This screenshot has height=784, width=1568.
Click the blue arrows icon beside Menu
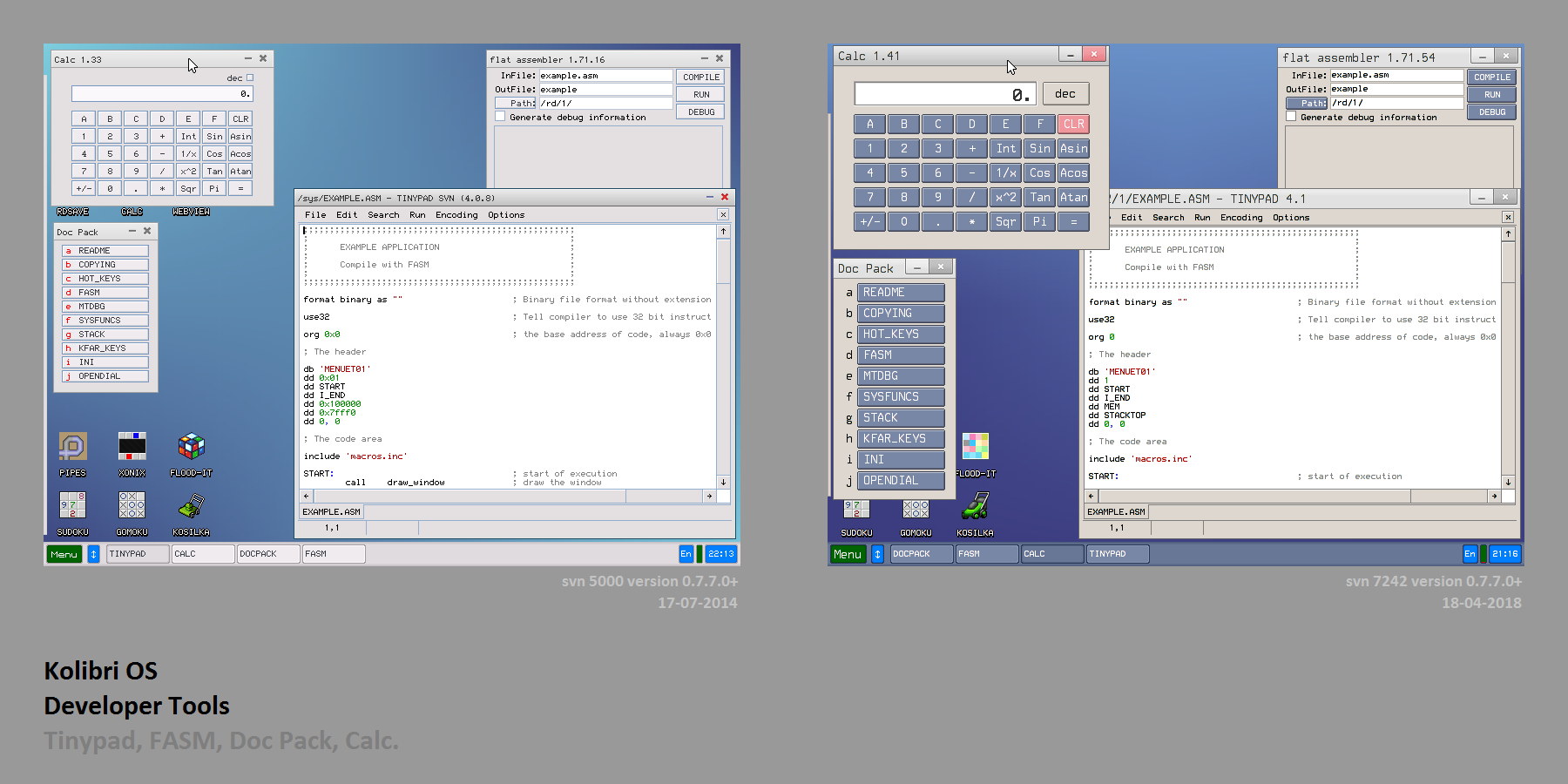[x=93, y=553]
